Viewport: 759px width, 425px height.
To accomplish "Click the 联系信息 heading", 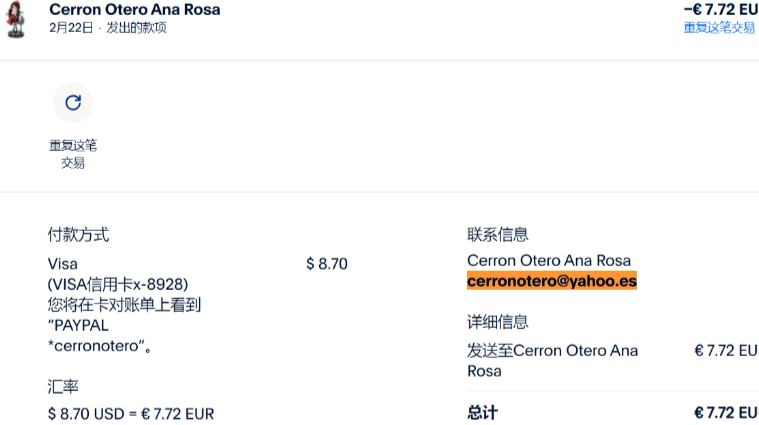I will (x=498, y=235).
